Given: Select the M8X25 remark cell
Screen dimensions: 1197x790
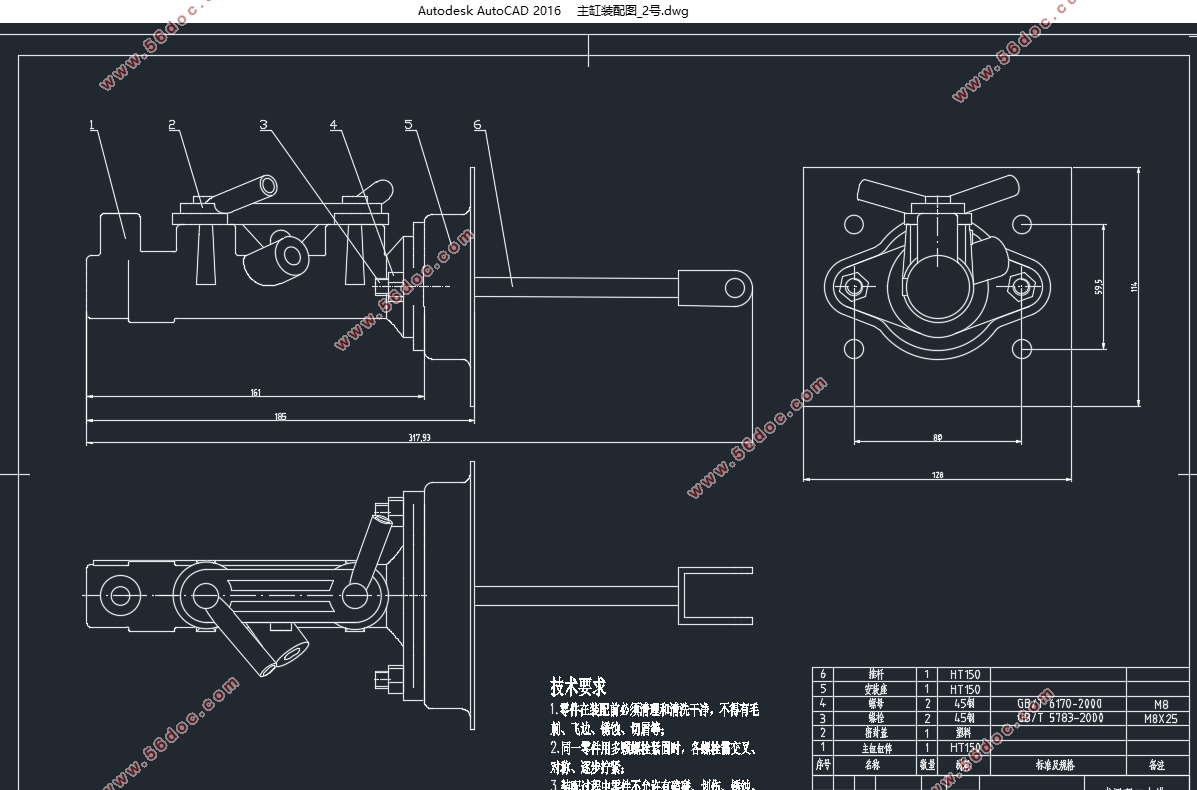Looking at the screenshot, I should tap(1159, 718).
